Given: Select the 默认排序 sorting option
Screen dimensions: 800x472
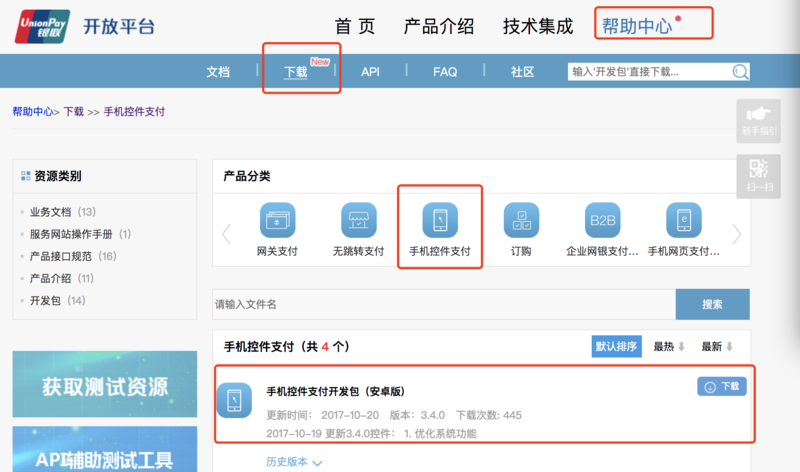Looking at the screenshot, I should (616, 346).
